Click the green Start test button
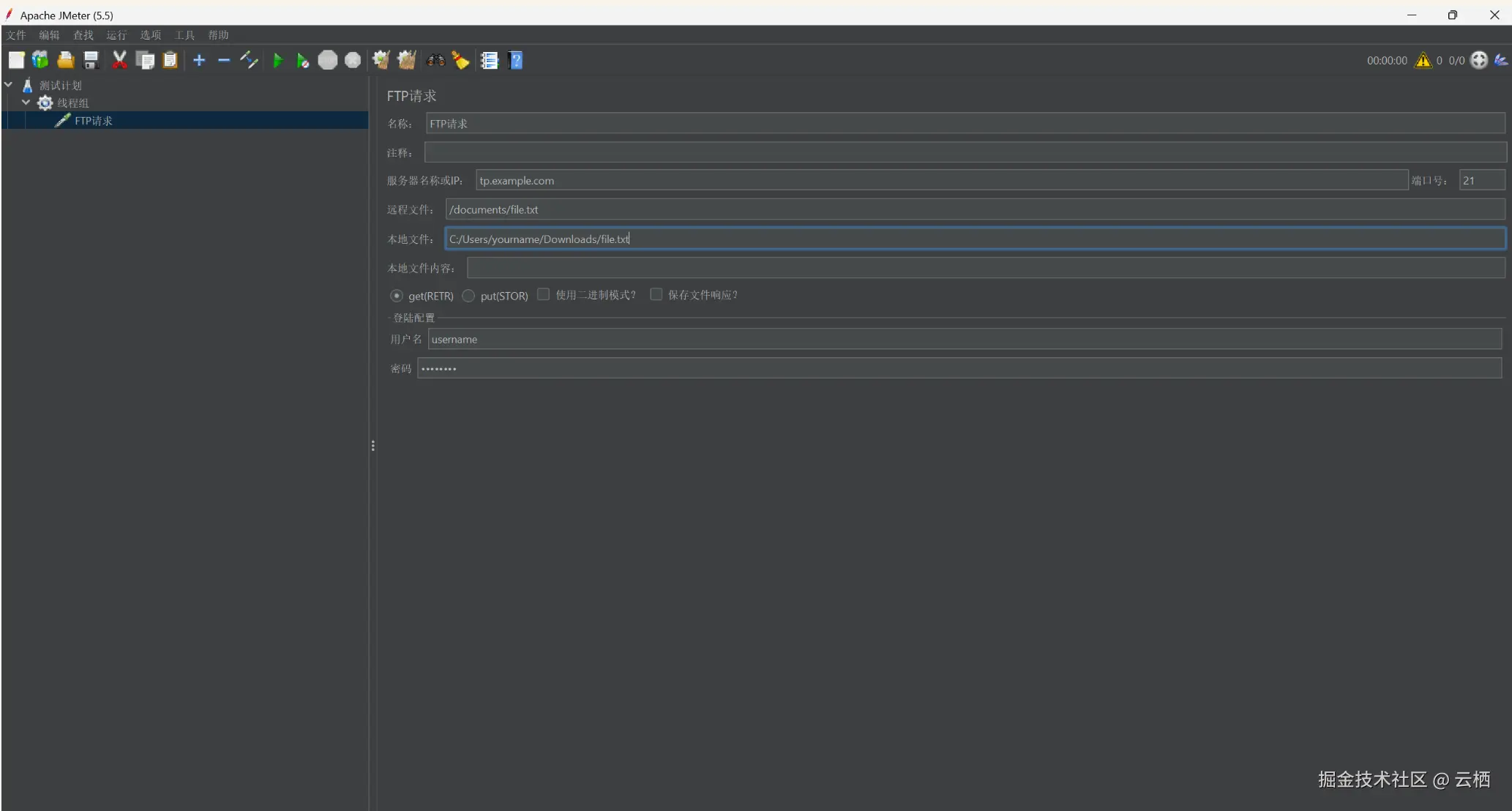The image size is (1512, 811). 277,61
